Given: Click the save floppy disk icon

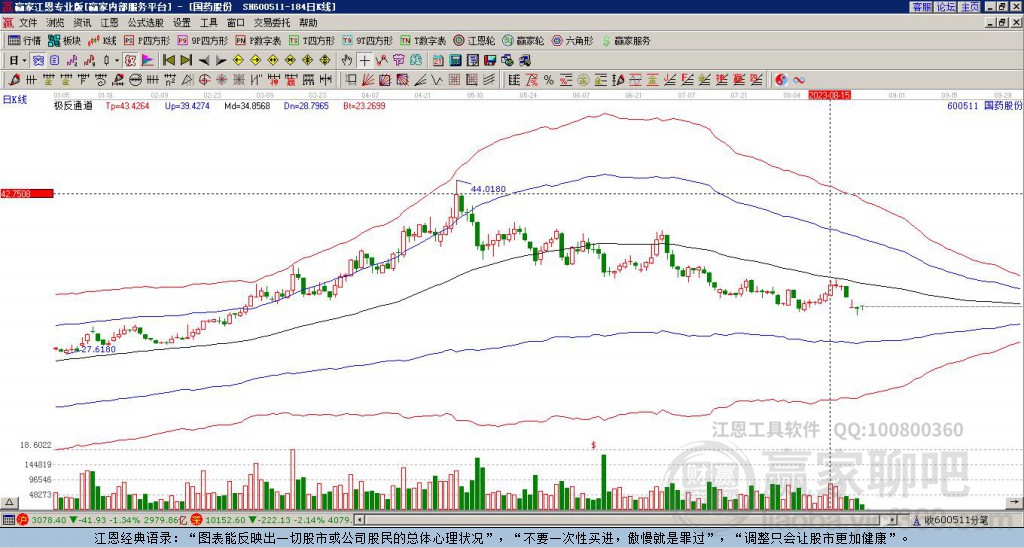Looking at the screenshot, I should click(490, 61).
